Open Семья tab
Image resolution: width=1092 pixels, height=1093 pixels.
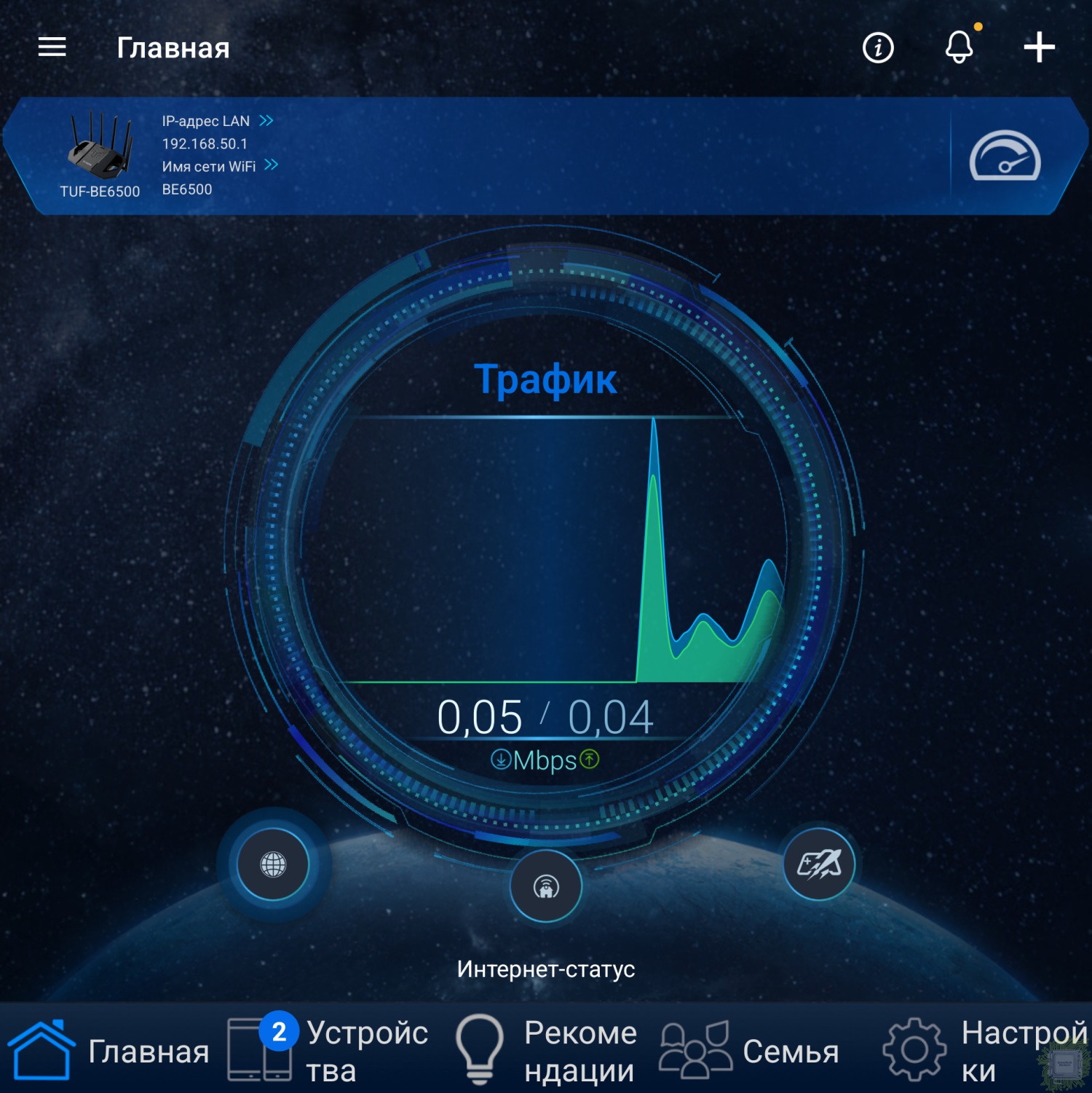click(750, 1051)
